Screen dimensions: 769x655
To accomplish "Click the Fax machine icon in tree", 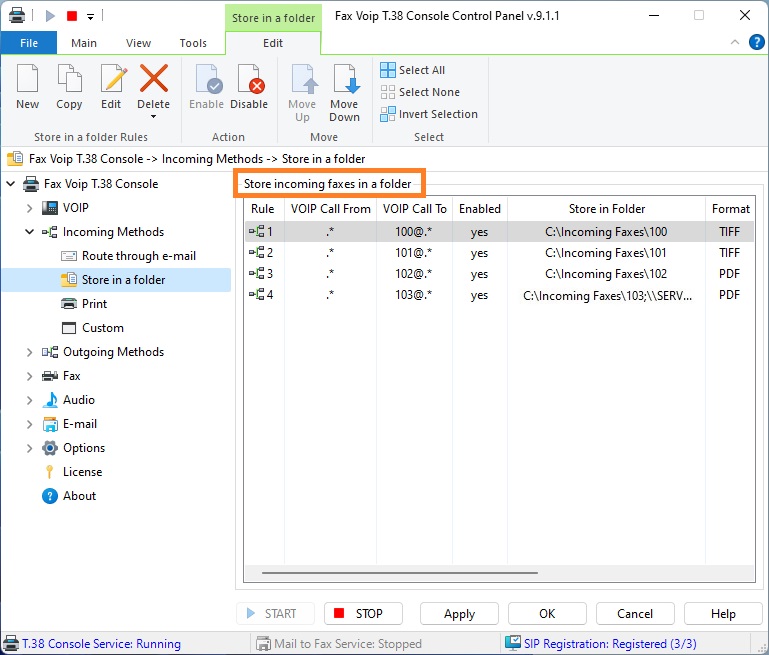I will (50, 376).
